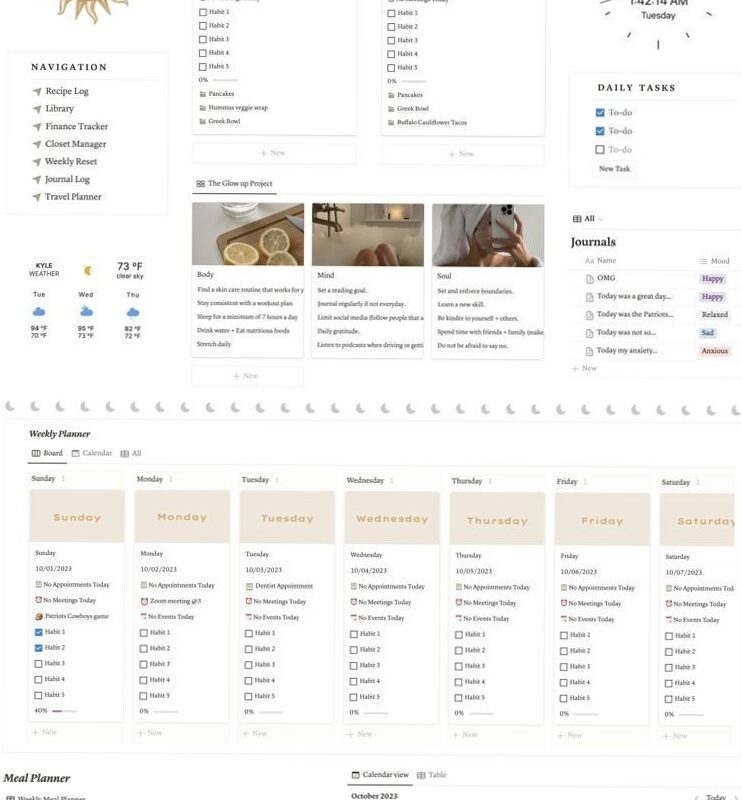Open the Finance Tracker page link
742x800 pixels.
point(77,126)
